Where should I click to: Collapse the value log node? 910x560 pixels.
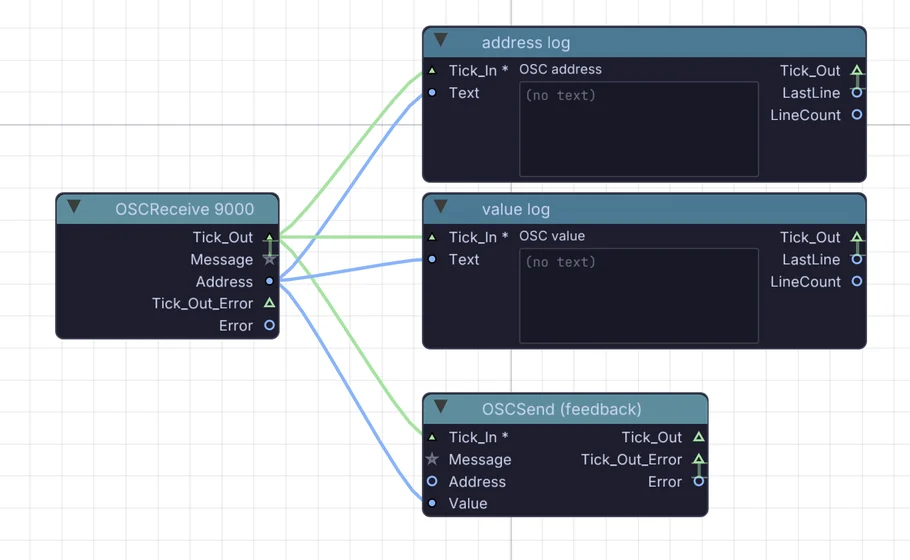point(440,207)
